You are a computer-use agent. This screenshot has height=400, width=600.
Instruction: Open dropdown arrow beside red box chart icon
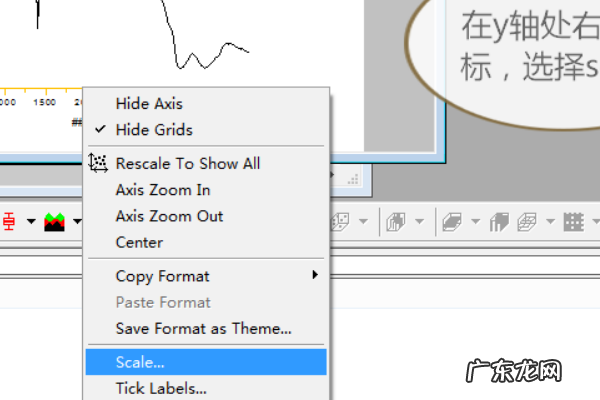(x=30, y=221)
